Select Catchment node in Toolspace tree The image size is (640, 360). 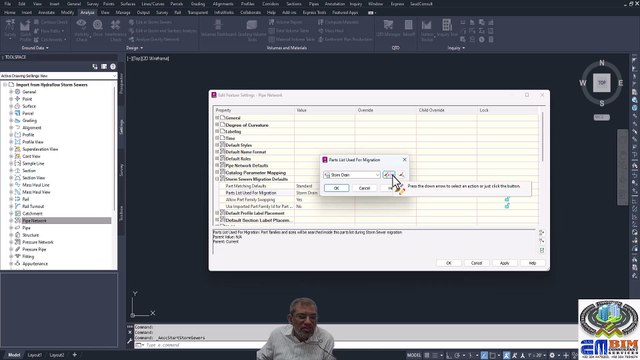(32, 213)
